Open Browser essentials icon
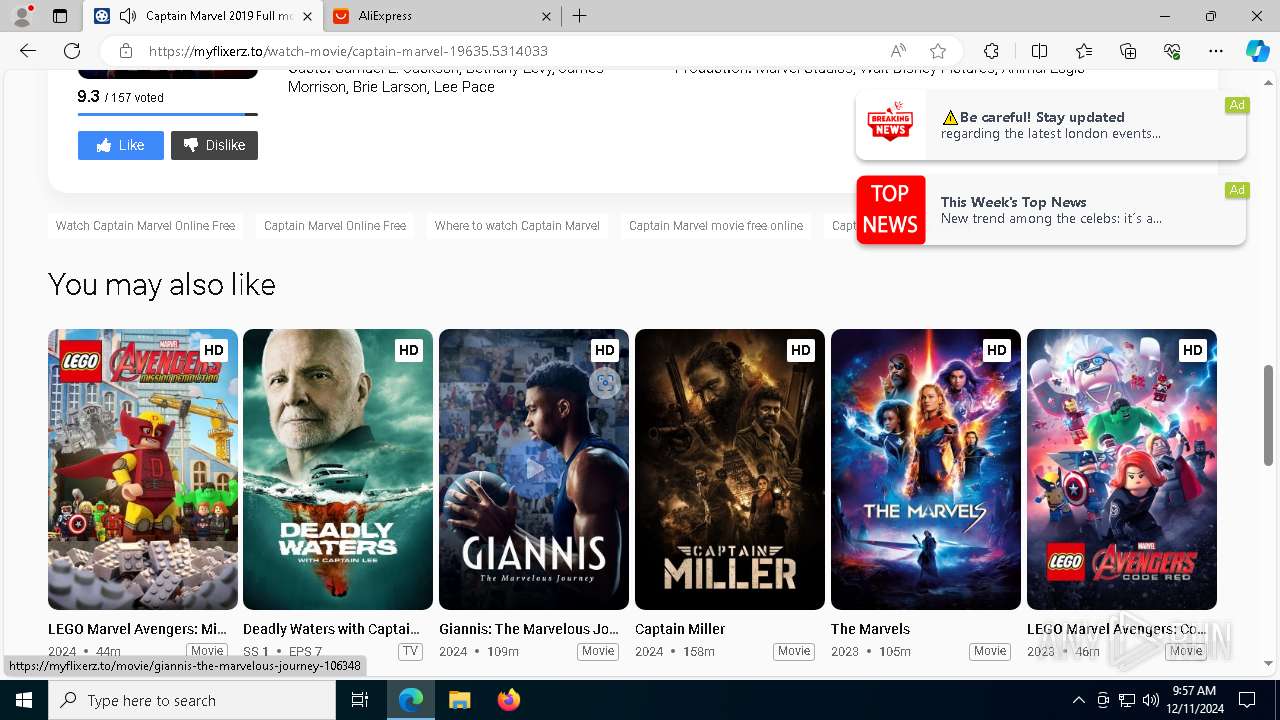 click(1172, 51)
